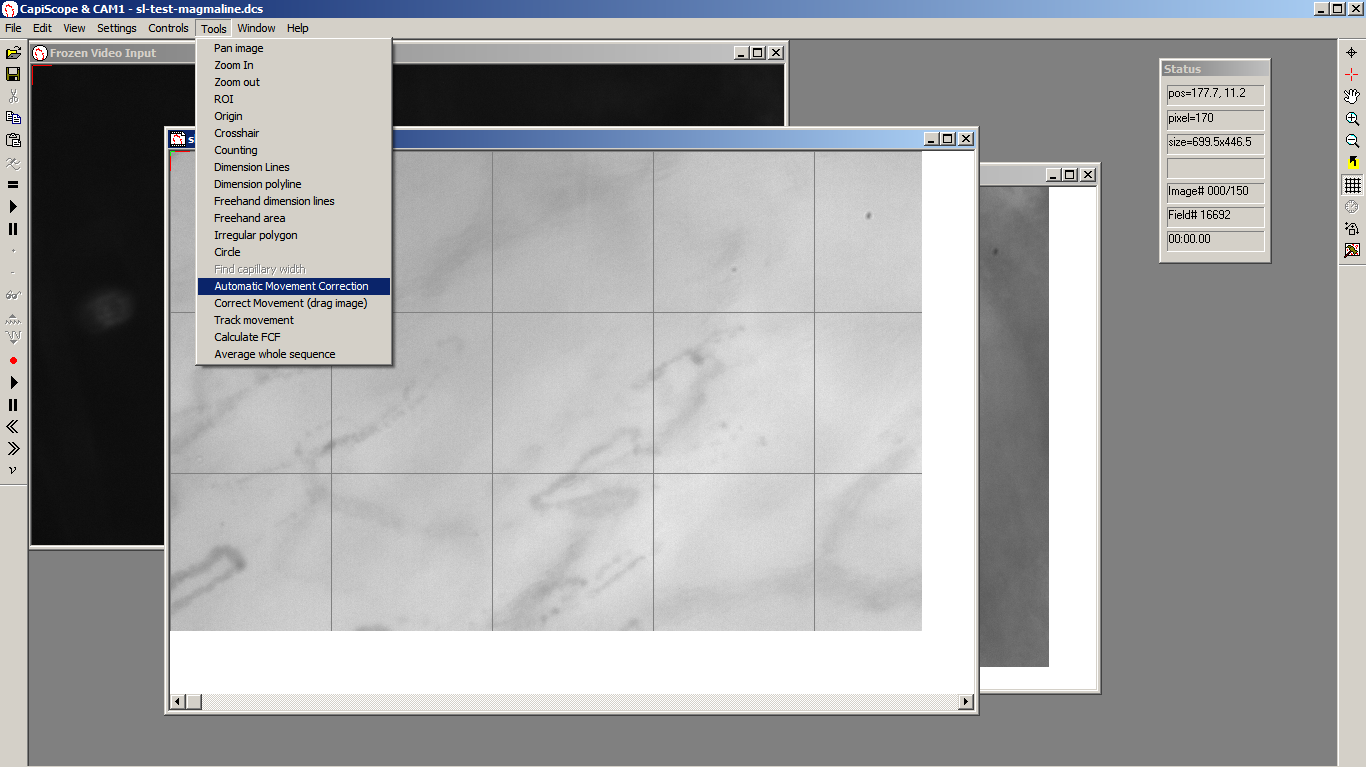The image size is (1366, 768).
Task: Click the zoom out magnifier icon
Action: pyautogui.click(x=1352, y=140)
